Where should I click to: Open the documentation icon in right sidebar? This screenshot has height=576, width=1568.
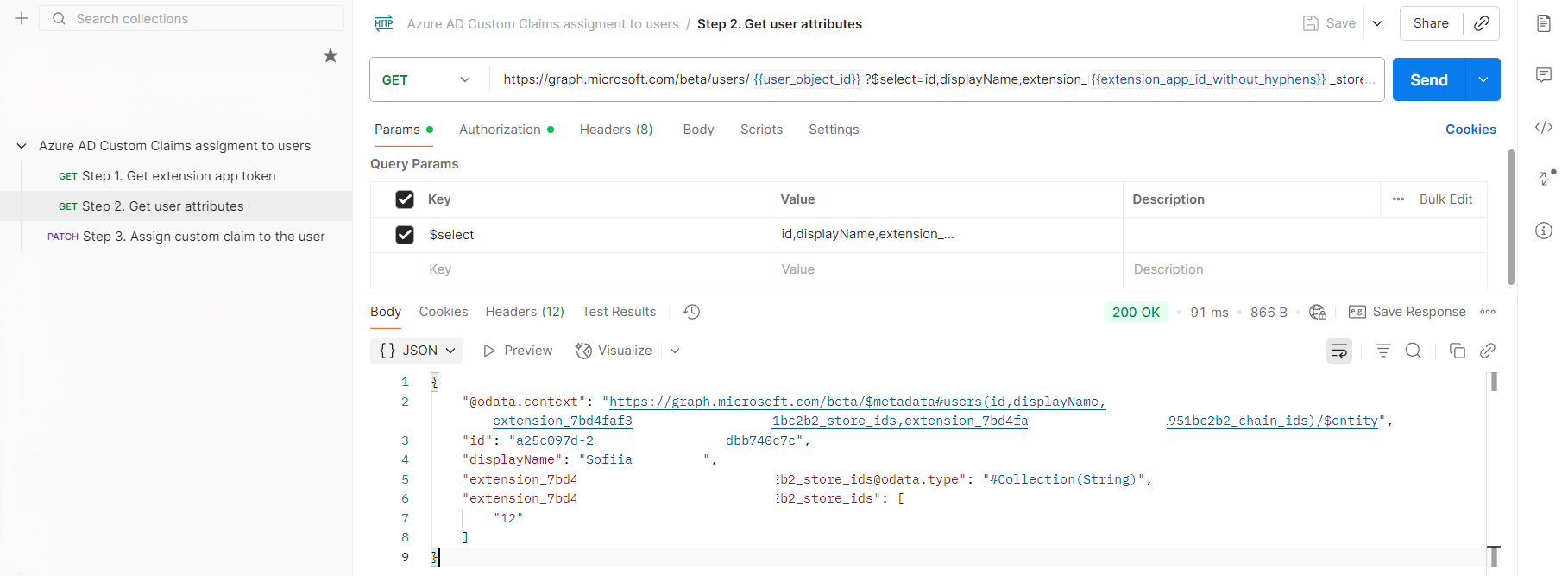click(1544, 23)
